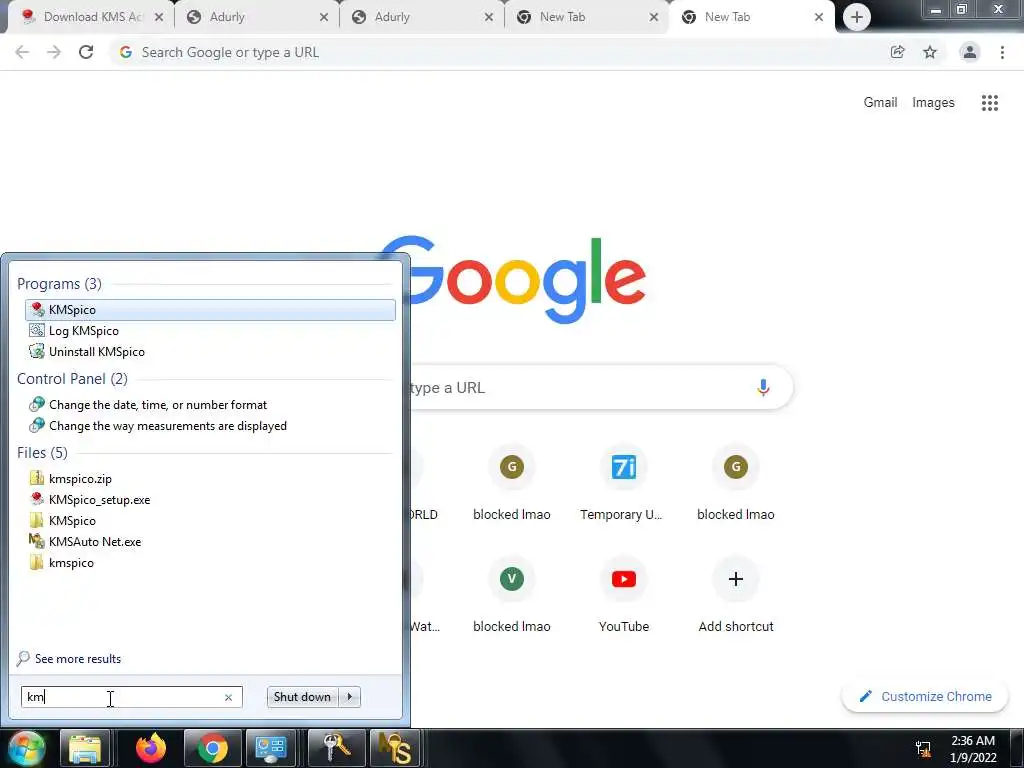1024x768 pixels.
Task: Launch KMSpico from the Programs results
Action: 210,310
